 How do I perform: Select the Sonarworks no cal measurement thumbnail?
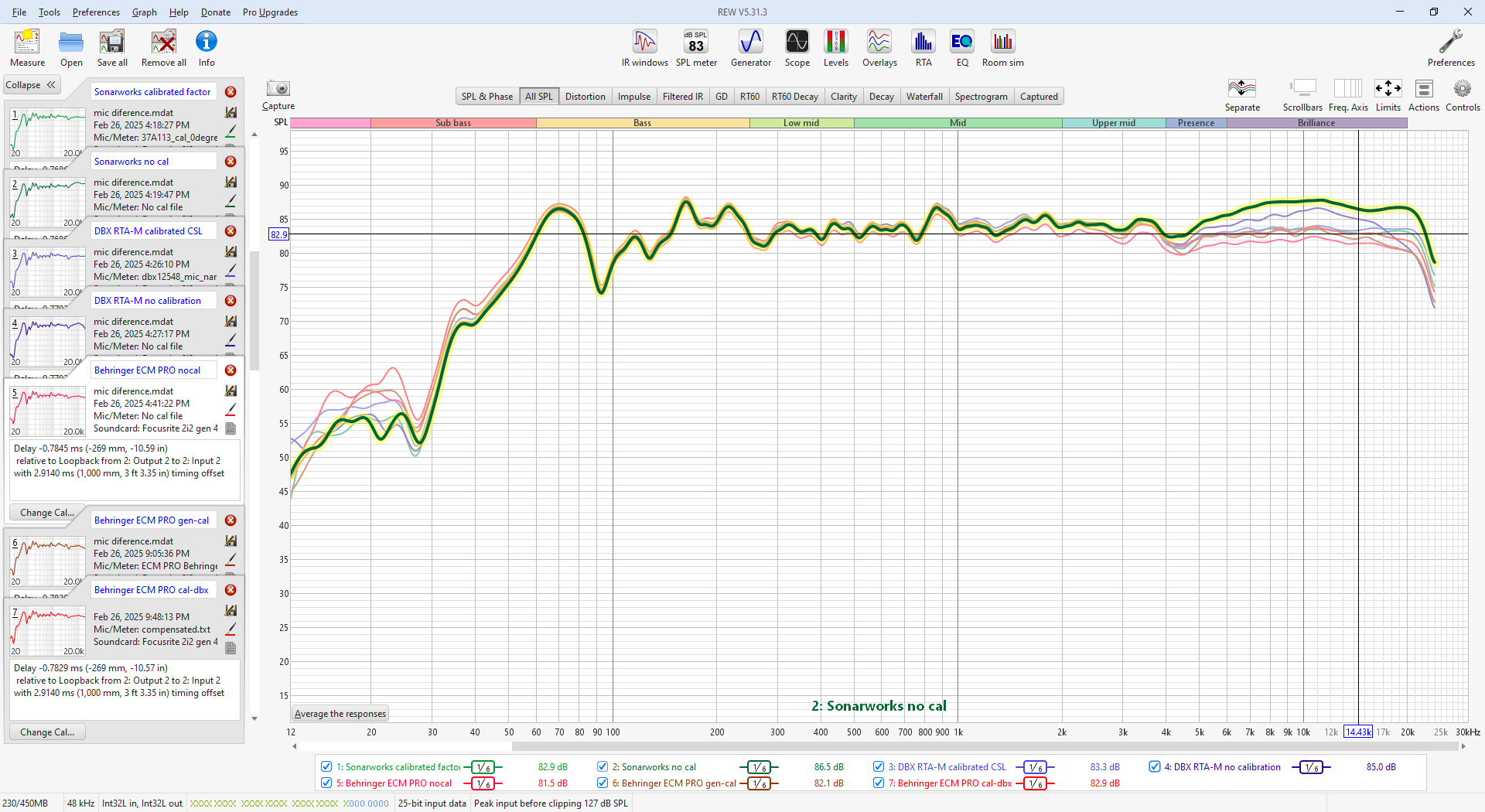pos(48,201)
